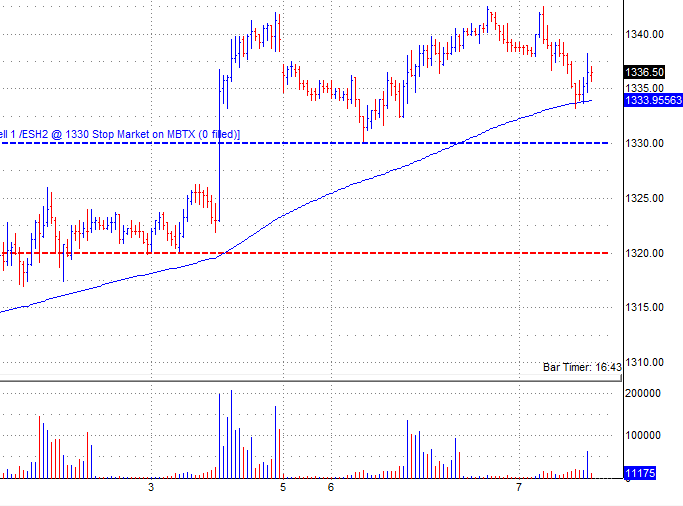Select the blue dashed 1330 stop order line
Viewport: 683px width, 506px height.
(x=305, y=143)
